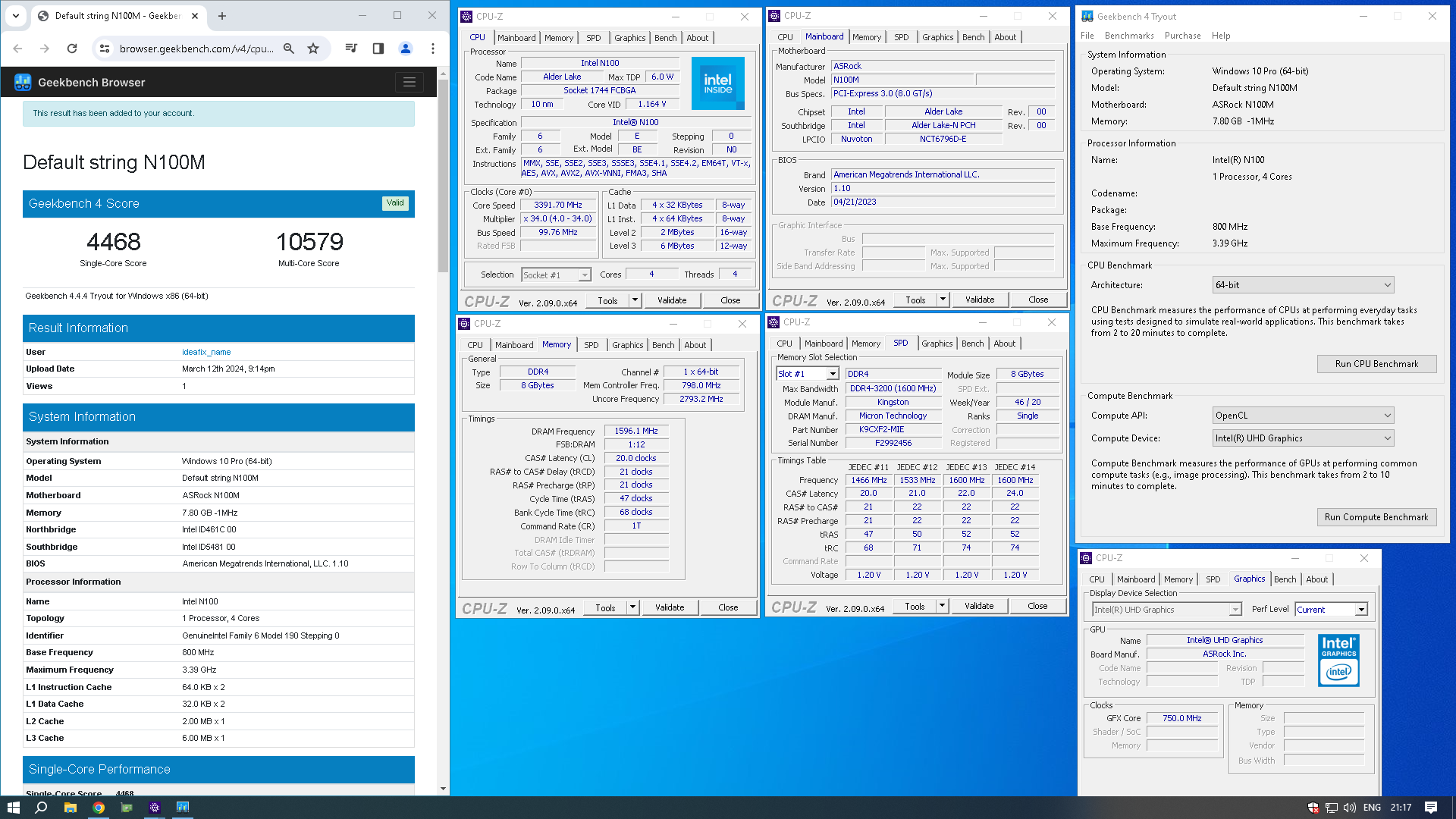Click the Chrome address bar URL
Screen dimensions: 1456x819
(196, 49)
